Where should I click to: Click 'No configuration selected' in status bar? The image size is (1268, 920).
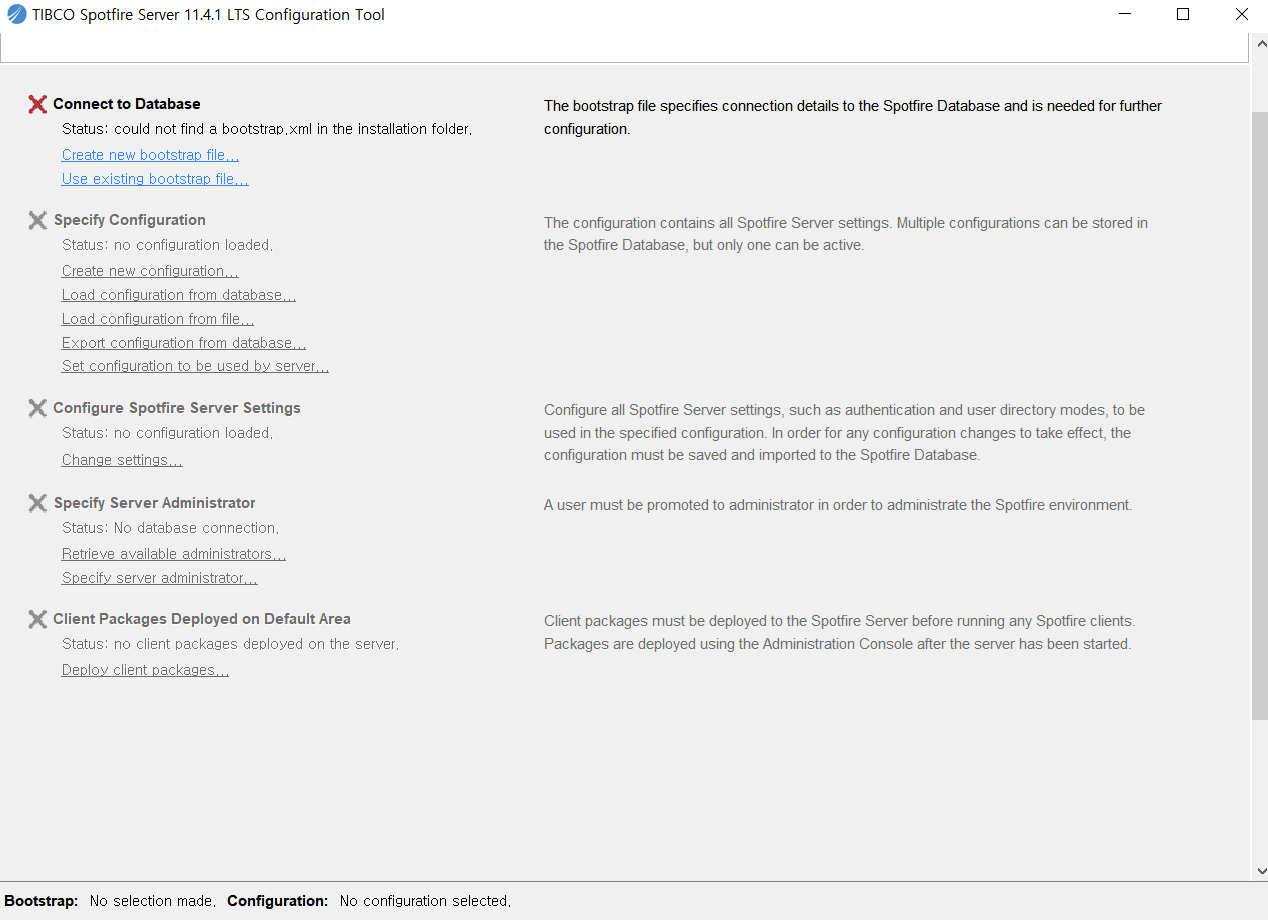point(425,901)
